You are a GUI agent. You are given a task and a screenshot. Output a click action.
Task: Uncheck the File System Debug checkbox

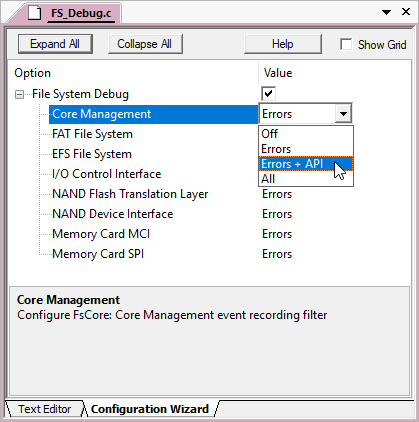pos(268,94)
